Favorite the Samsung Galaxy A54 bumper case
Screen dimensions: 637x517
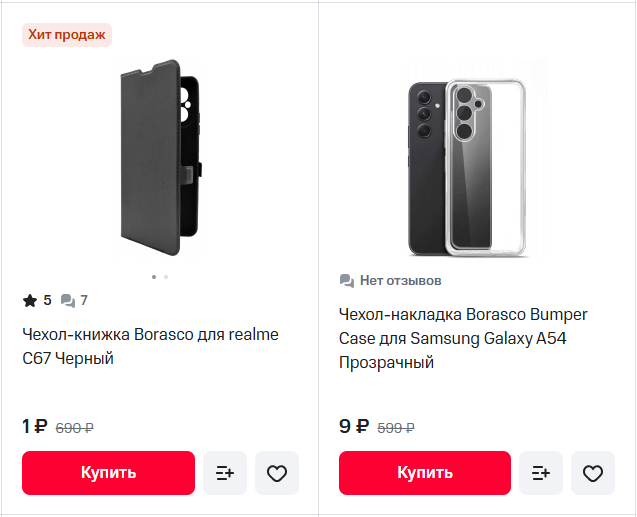coord(593,473)
